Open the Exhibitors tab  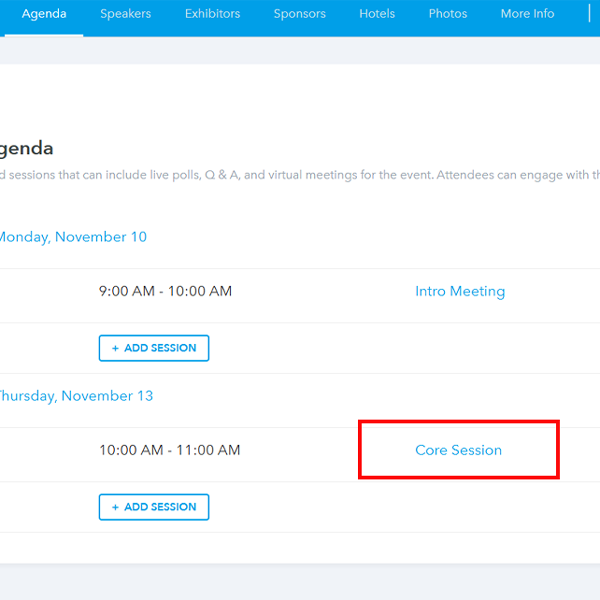tap(212, 14)
